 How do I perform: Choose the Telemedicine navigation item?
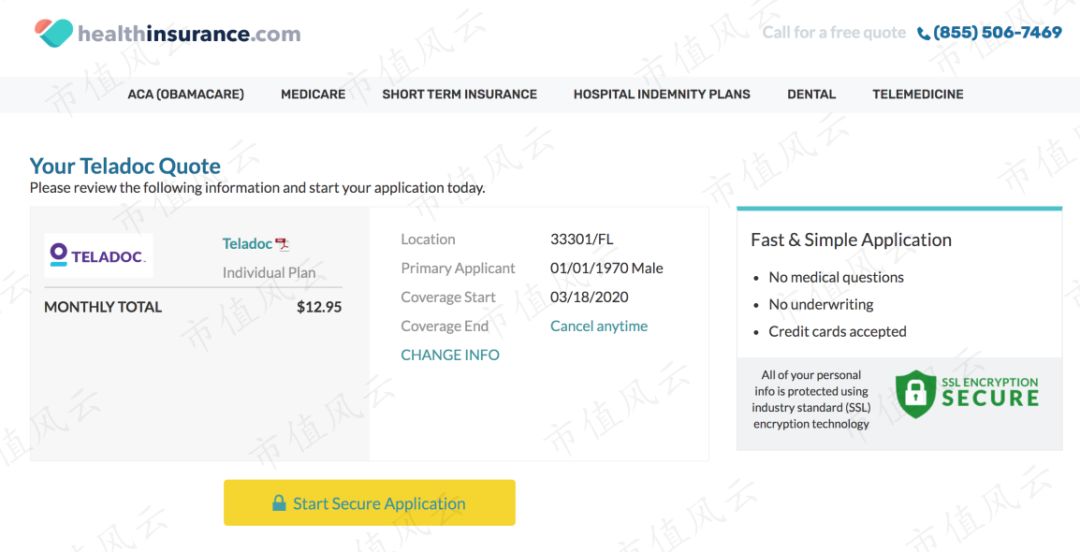(918, 94)
